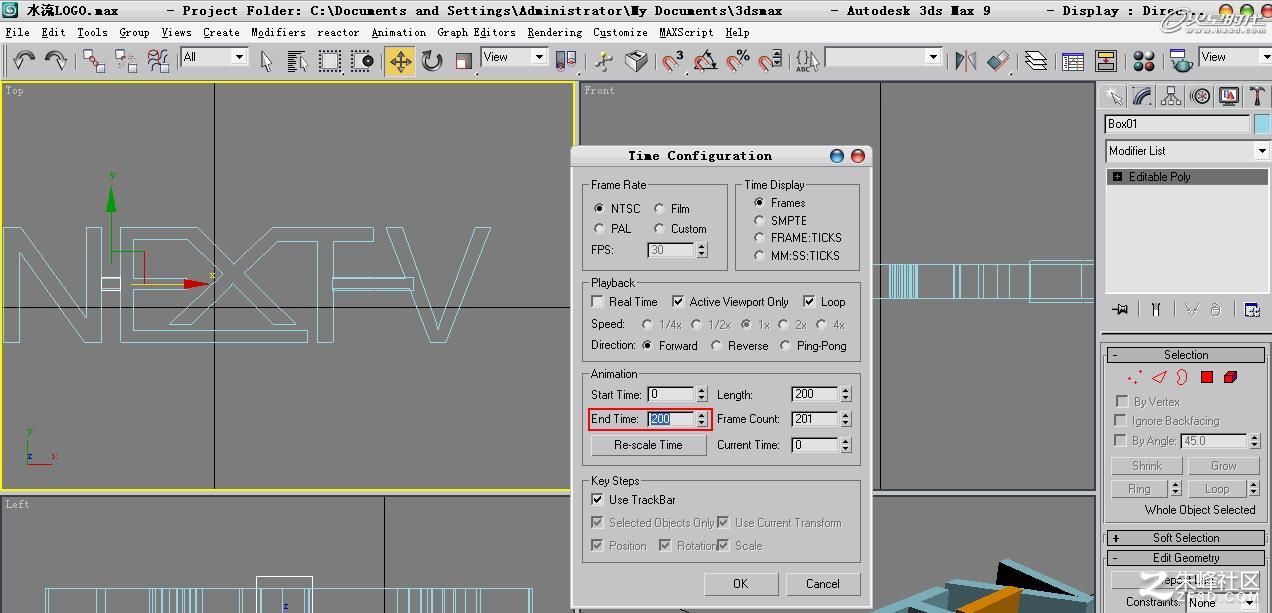Select Polygon sub-object level icon

pyautogui.click(x=1207, y=377)
